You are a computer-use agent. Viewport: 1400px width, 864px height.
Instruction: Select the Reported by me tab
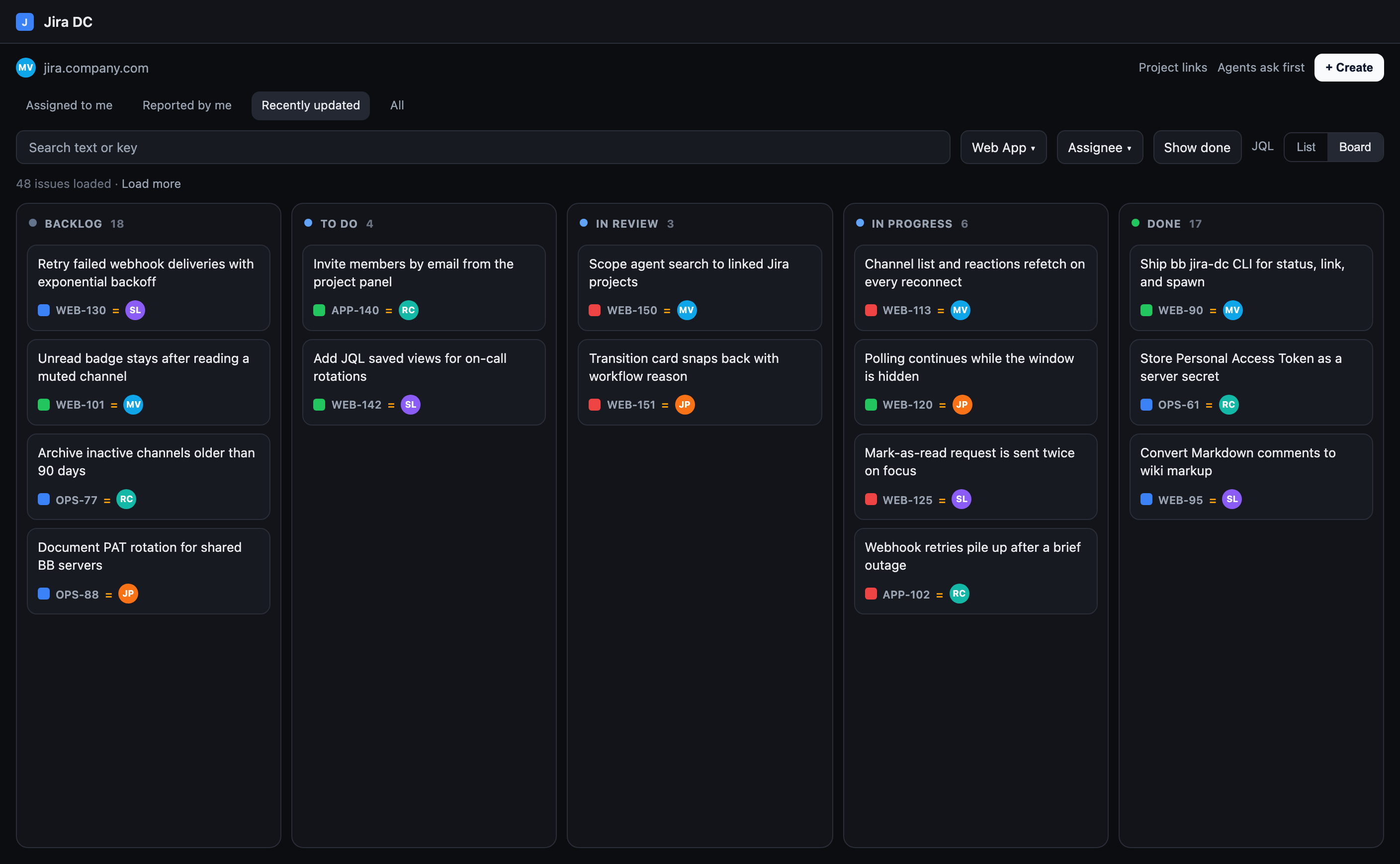coord(187,105)
